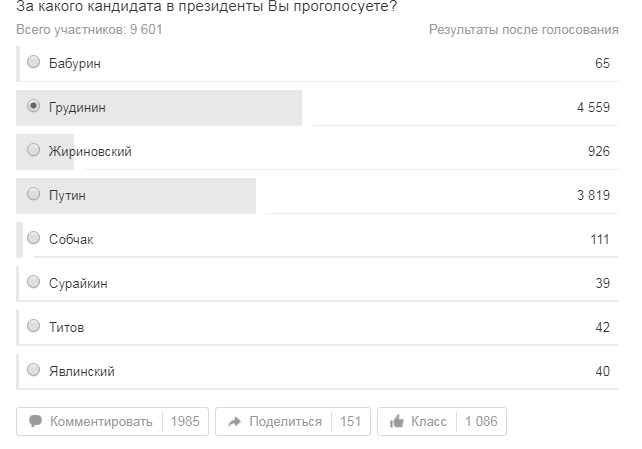Select the Титов radio button

click(34, 326)
